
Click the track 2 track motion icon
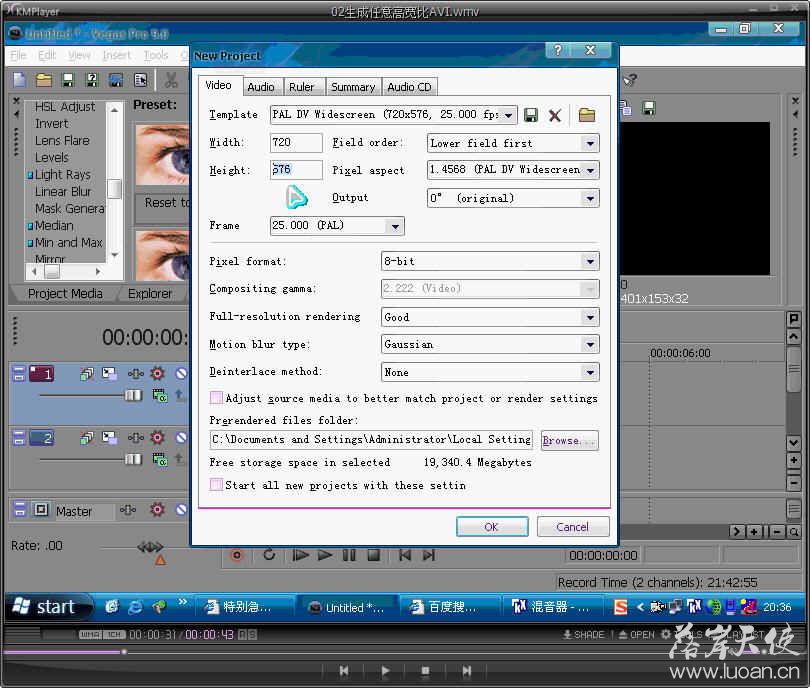tap(109, 438)
